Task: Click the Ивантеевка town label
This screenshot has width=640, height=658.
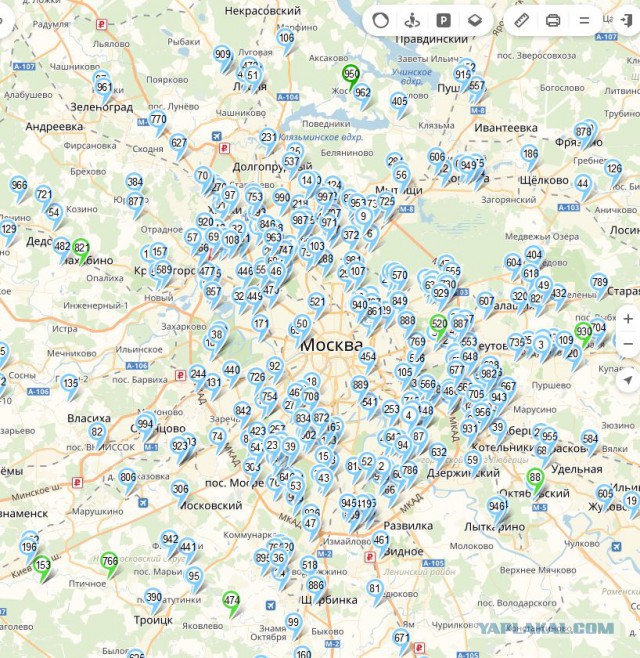Action: click(506, 128)
